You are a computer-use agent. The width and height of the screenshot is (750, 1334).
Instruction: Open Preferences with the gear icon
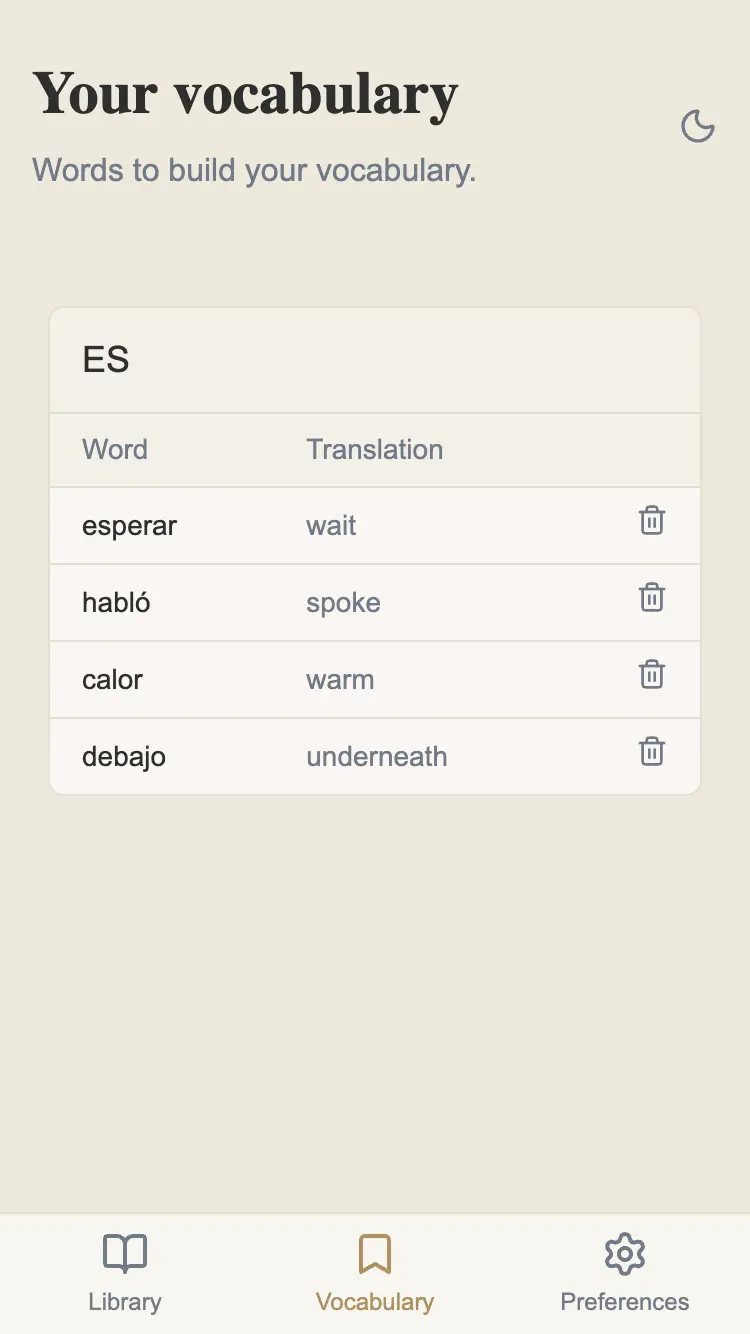624,1253
